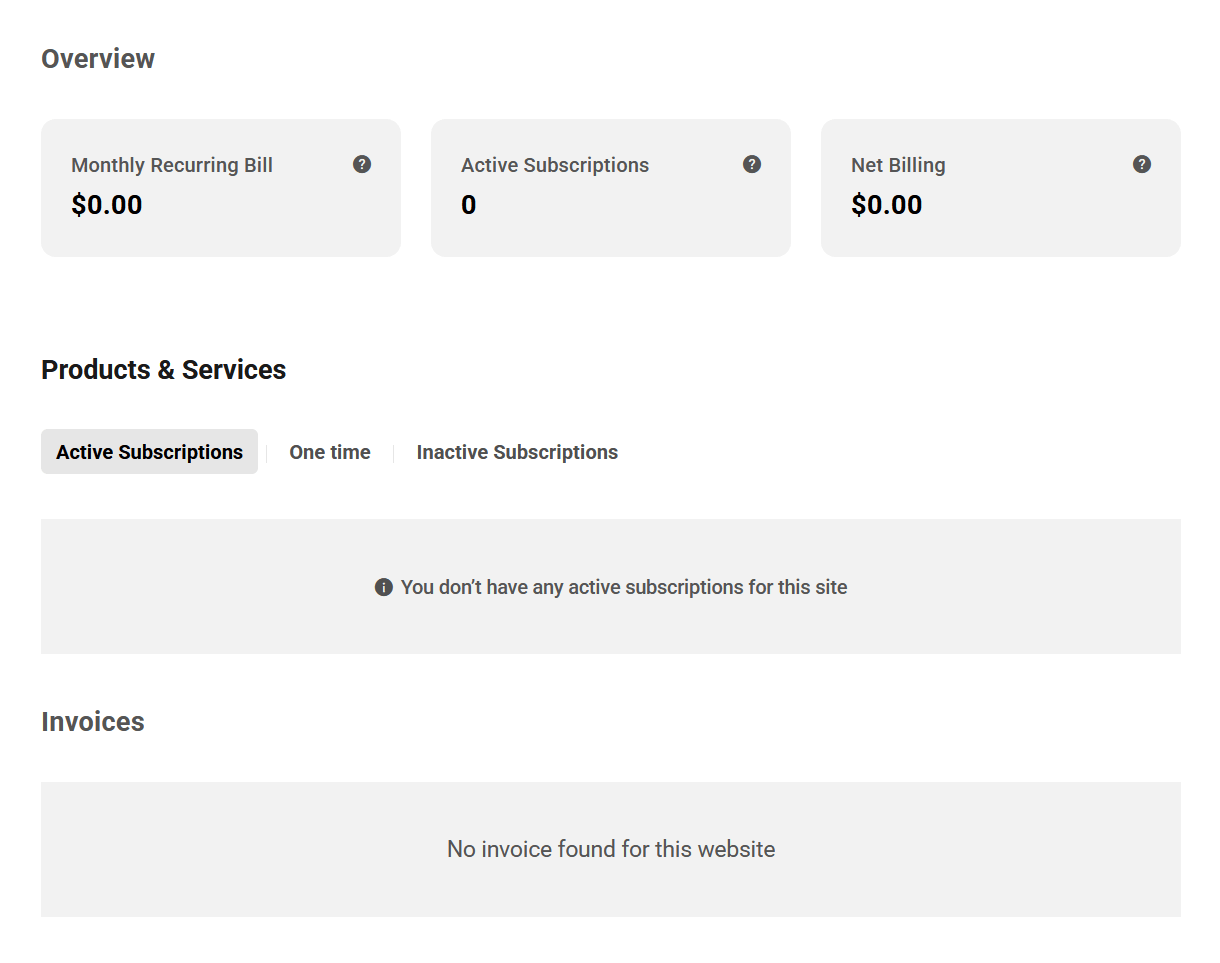This screenshot has height=963, width=1220.
Task: Open the Net Billing help tooltip icon
Action: [1142, 164]
